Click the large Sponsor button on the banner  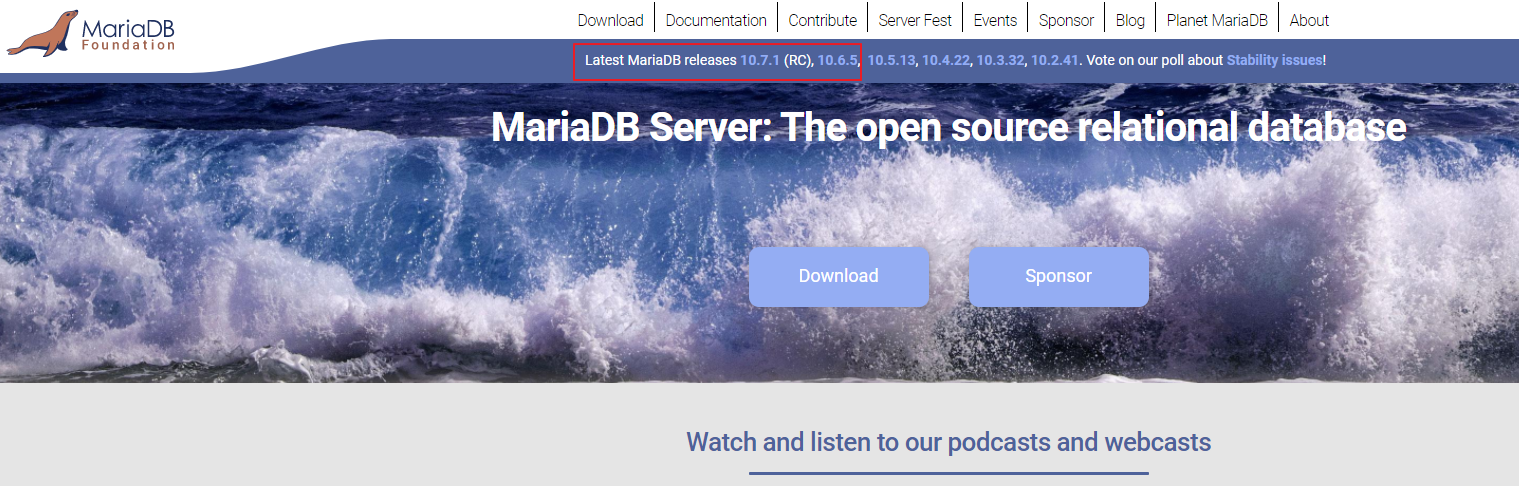(x=1058, y=277)
